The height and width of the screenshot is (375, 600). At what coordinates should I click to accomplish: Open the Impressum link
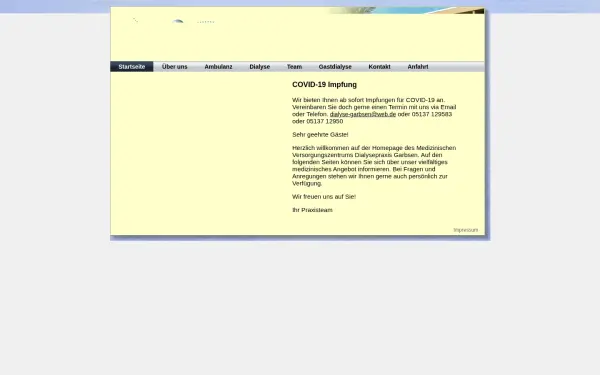466,230
